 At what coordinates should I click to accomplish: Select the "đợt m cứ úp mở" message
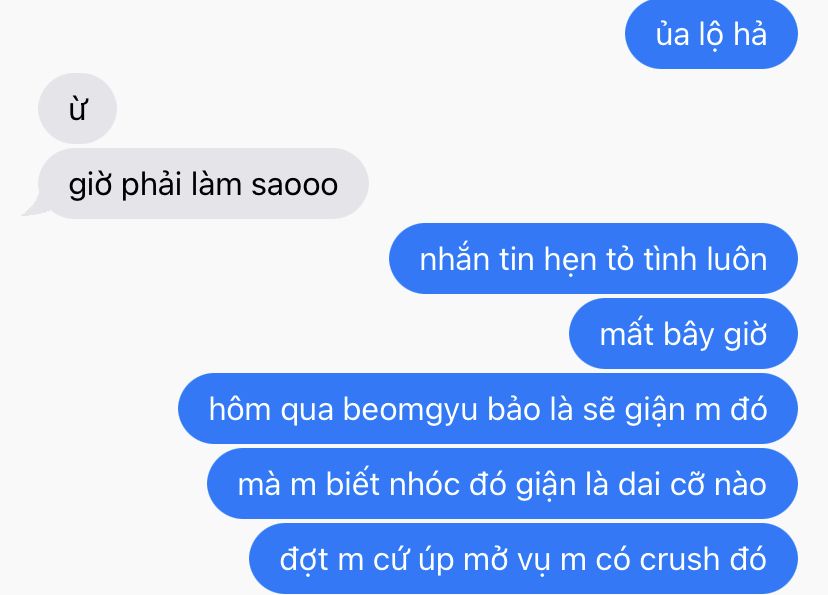click(x=523, y=559)
